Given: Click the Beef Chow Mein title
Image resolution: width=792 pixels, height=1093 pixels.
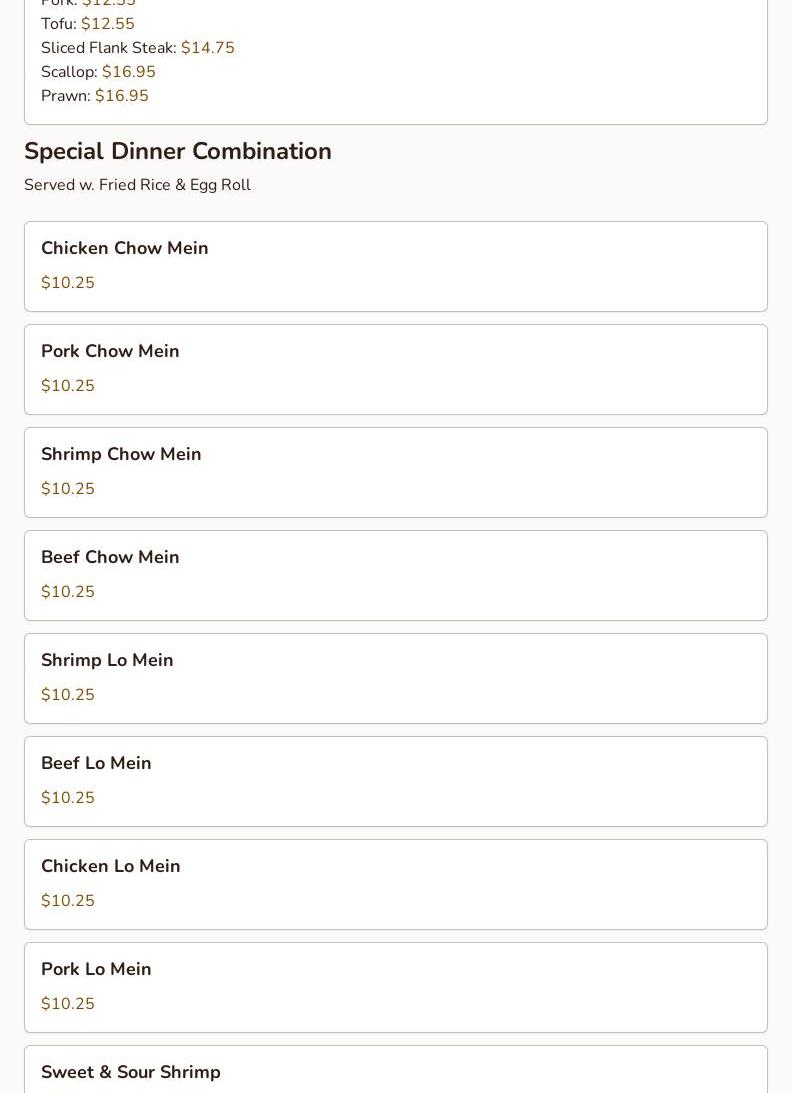Looking at the screenshot, I should (x=110, y=557).
